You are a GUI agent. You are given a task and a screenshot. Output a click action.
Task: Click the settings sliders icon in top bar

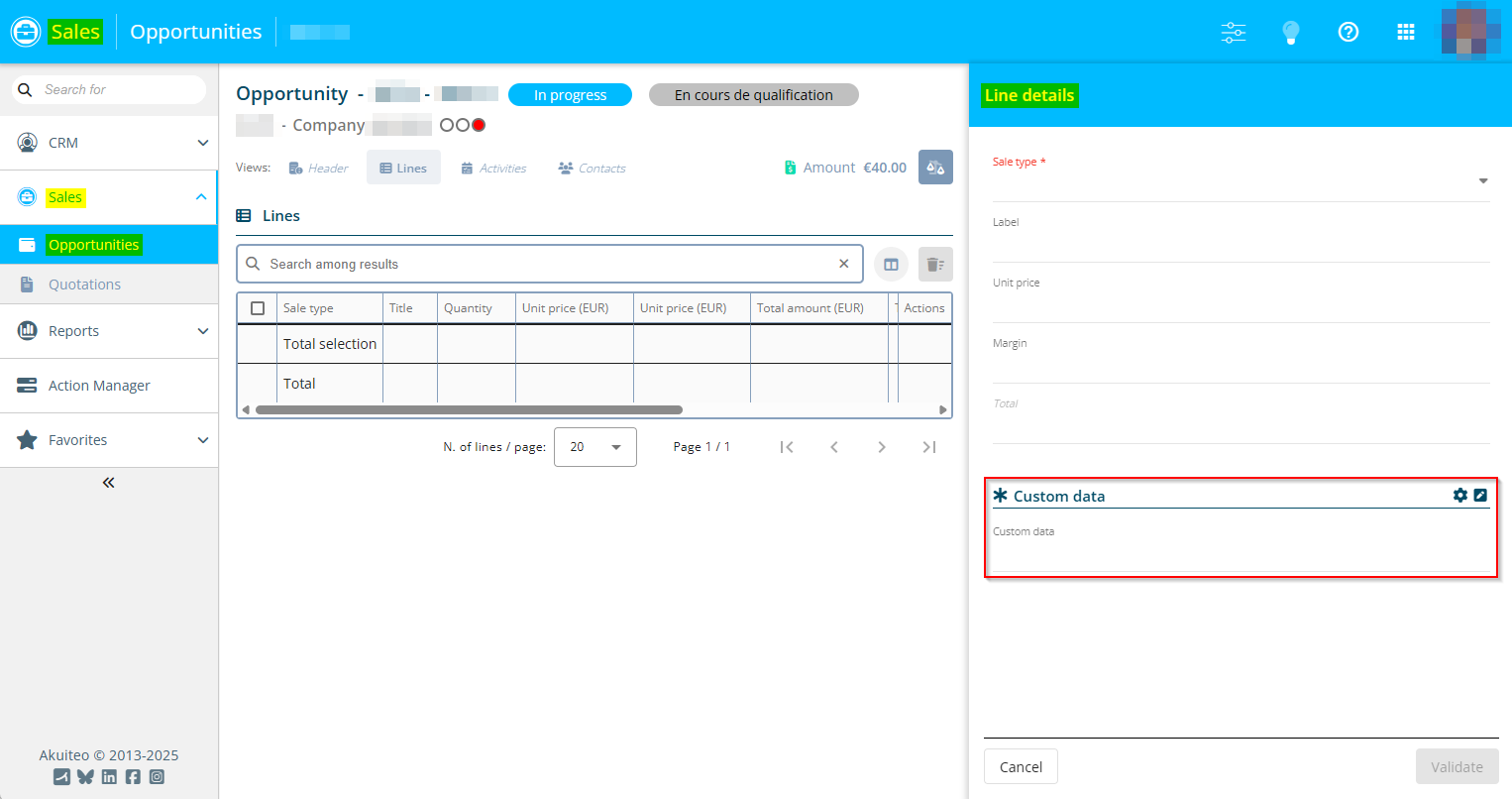(1234, 32)
